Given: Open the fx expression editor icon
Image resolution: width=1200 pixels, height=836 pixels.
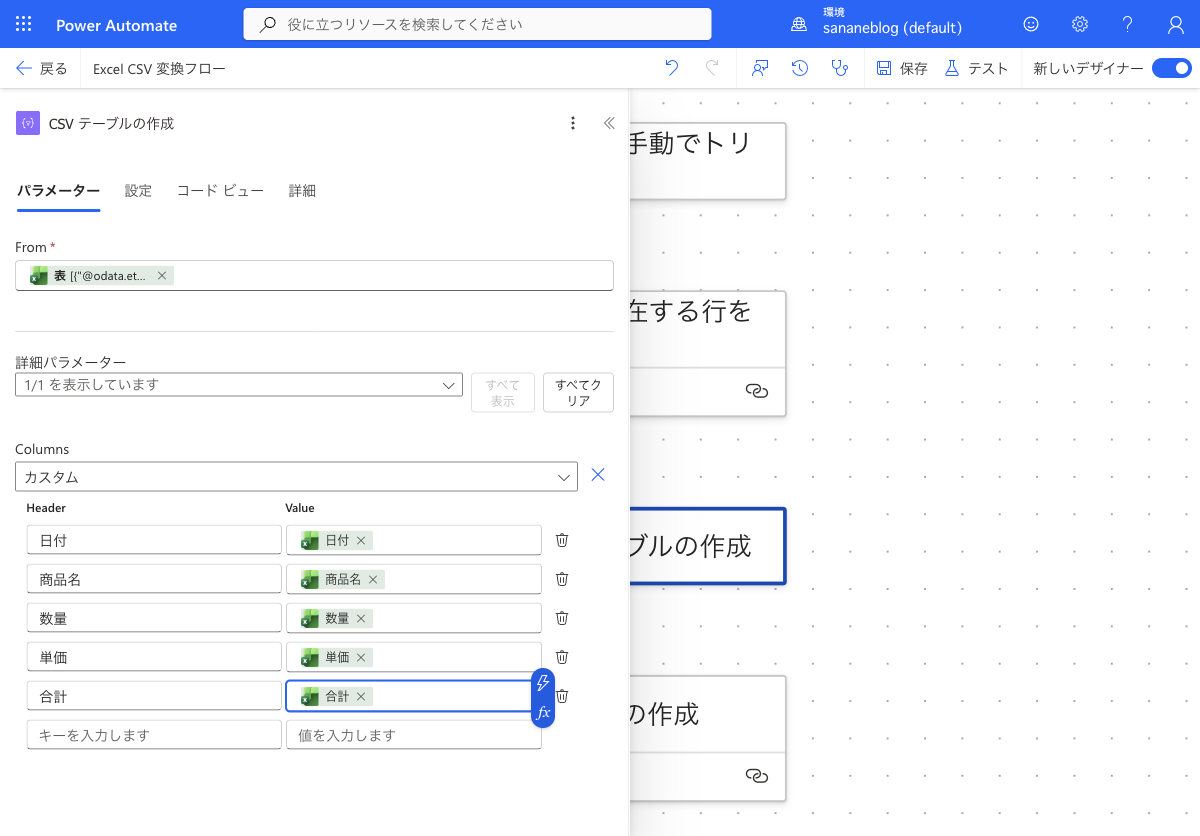Looking at the screenshot, I should pos(543,713).
